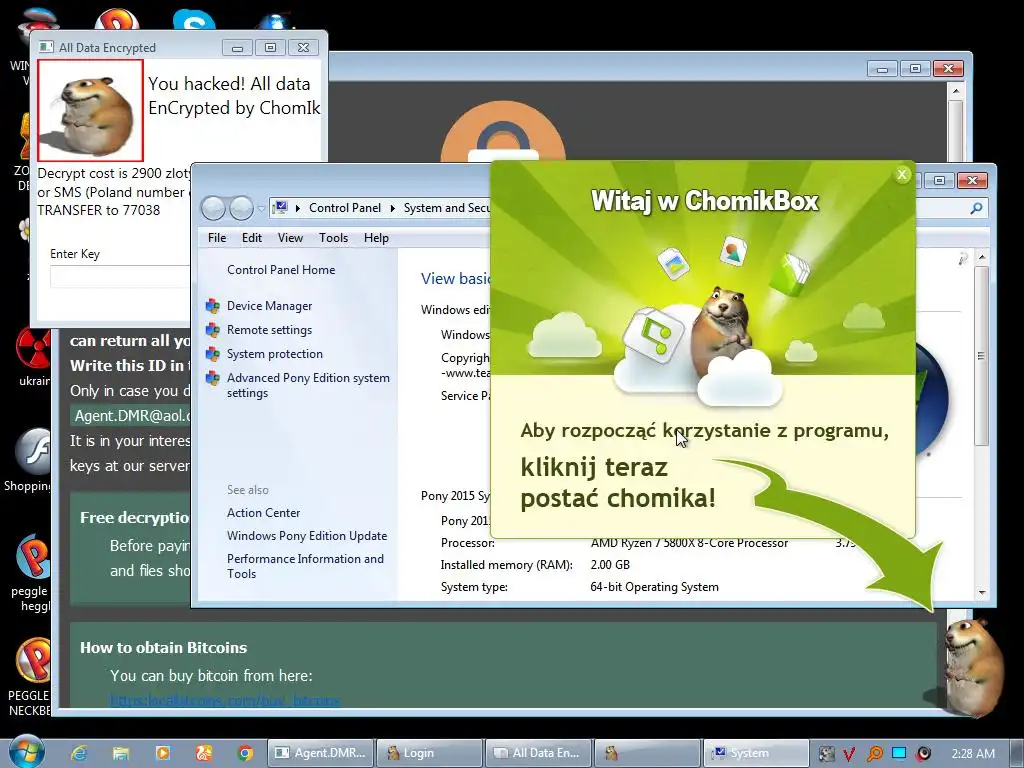Click Enter Key field in All Data Encrypted
This screenshot has width=1024, height=768.
point(120,276)
